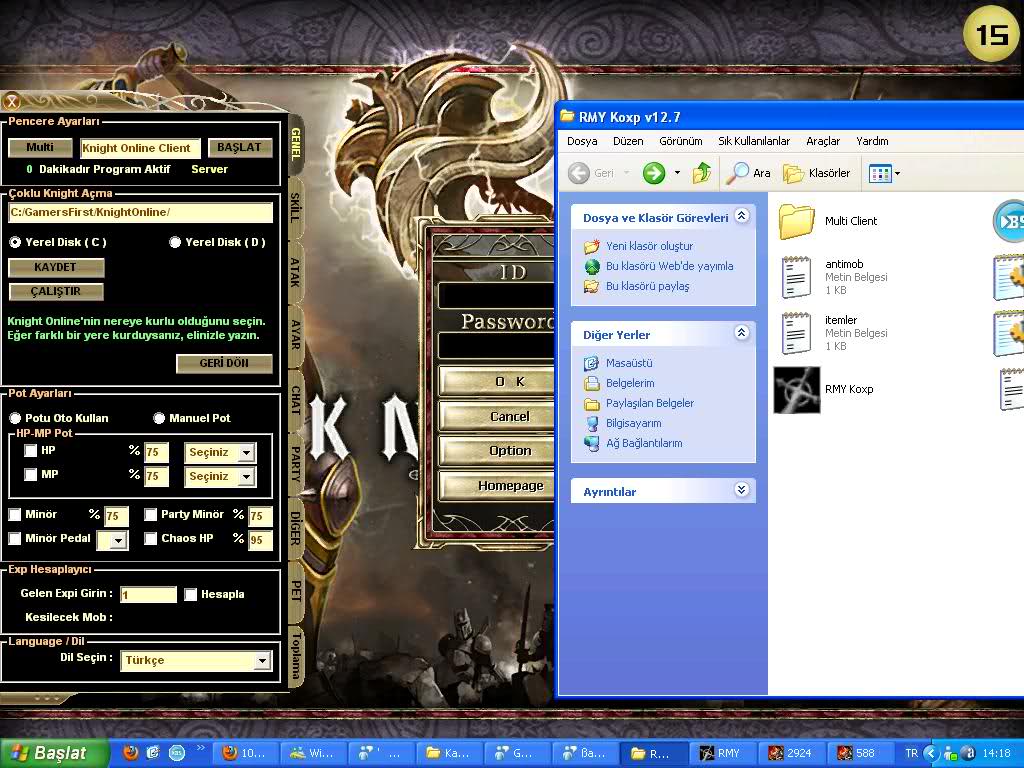Edit the C:/GamersFirst/KnightOnline/ path field
The height and width of the screenshot is (768, 1024).
(140, 212)
